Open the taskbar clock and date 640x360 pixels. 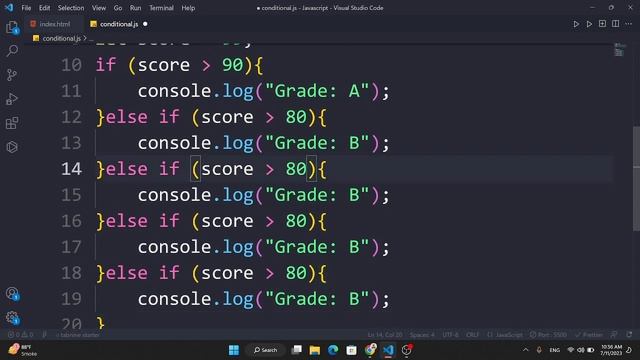tap(611, 350)
